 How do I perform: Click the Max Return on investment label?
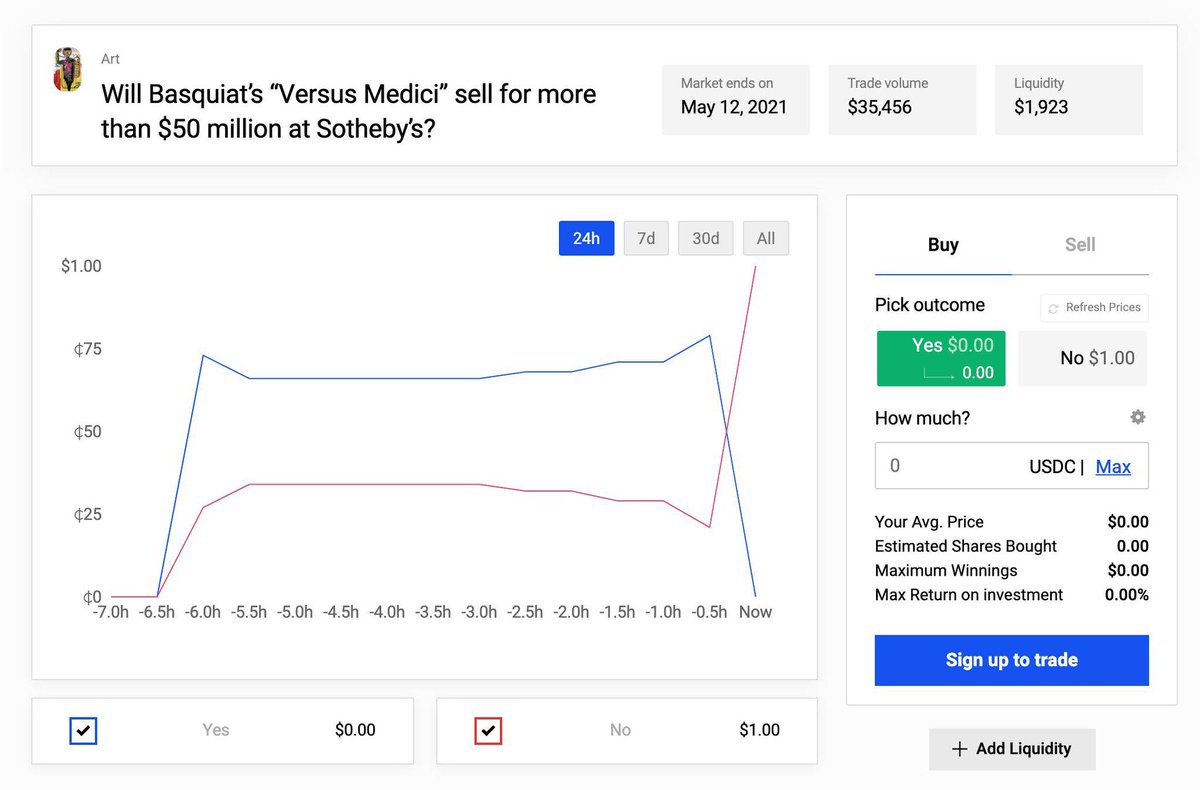[x=969, y=595]
